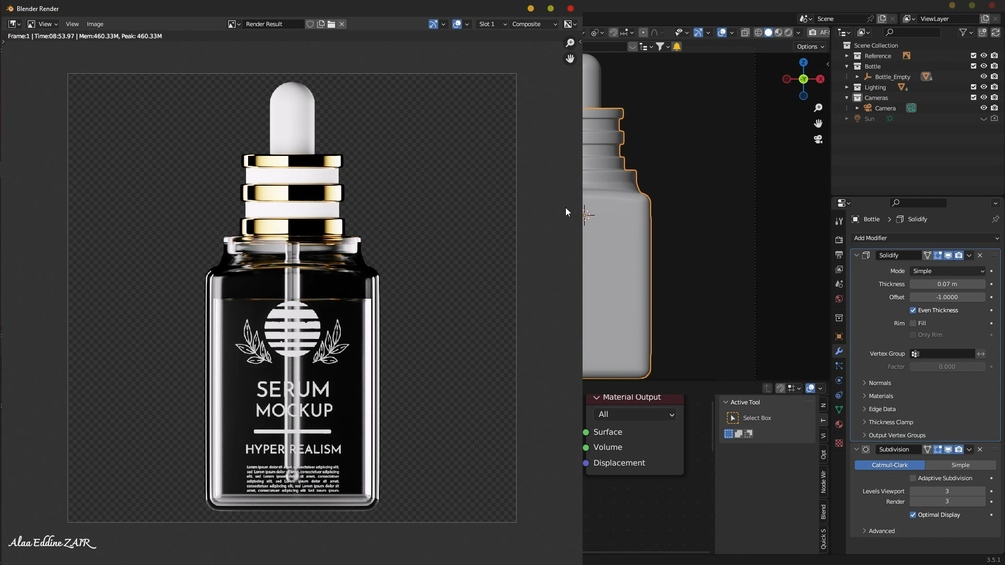Open the viewport Options popover
The height and width of the screenshot is (565, 1005).
[810, 46]
